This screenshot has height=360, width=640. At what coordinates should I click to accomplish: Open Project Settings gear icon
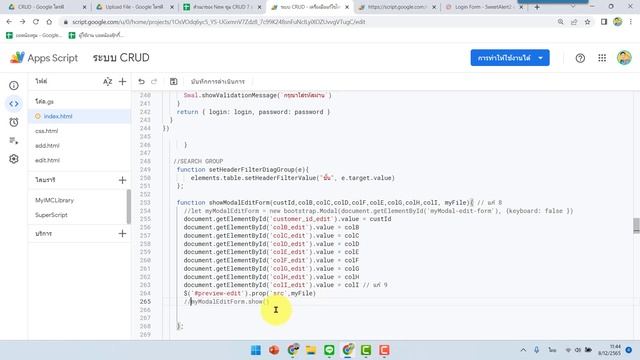[14, 159]
